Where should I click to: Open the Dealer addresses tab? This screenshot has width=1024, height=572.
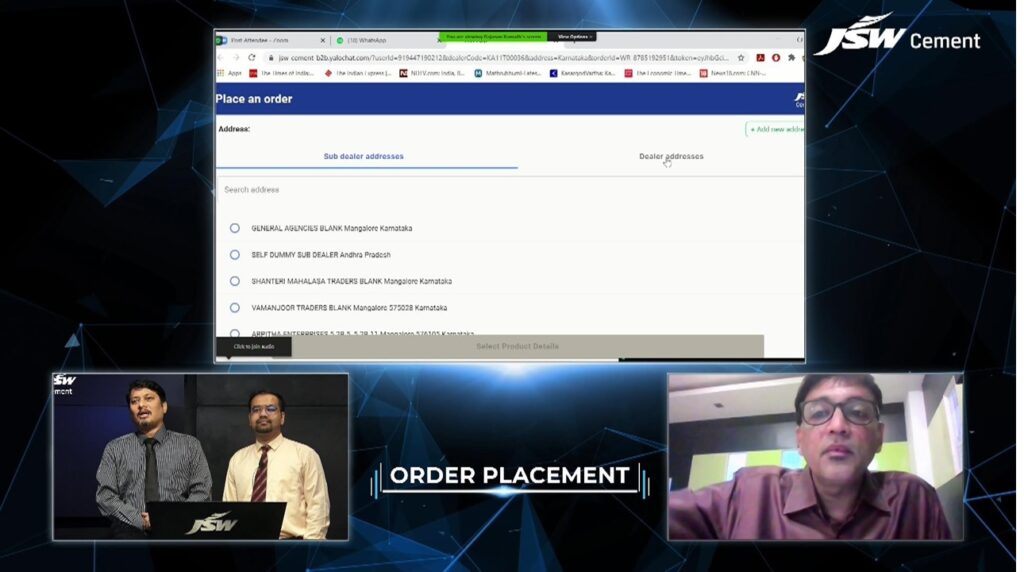[671, 157]
